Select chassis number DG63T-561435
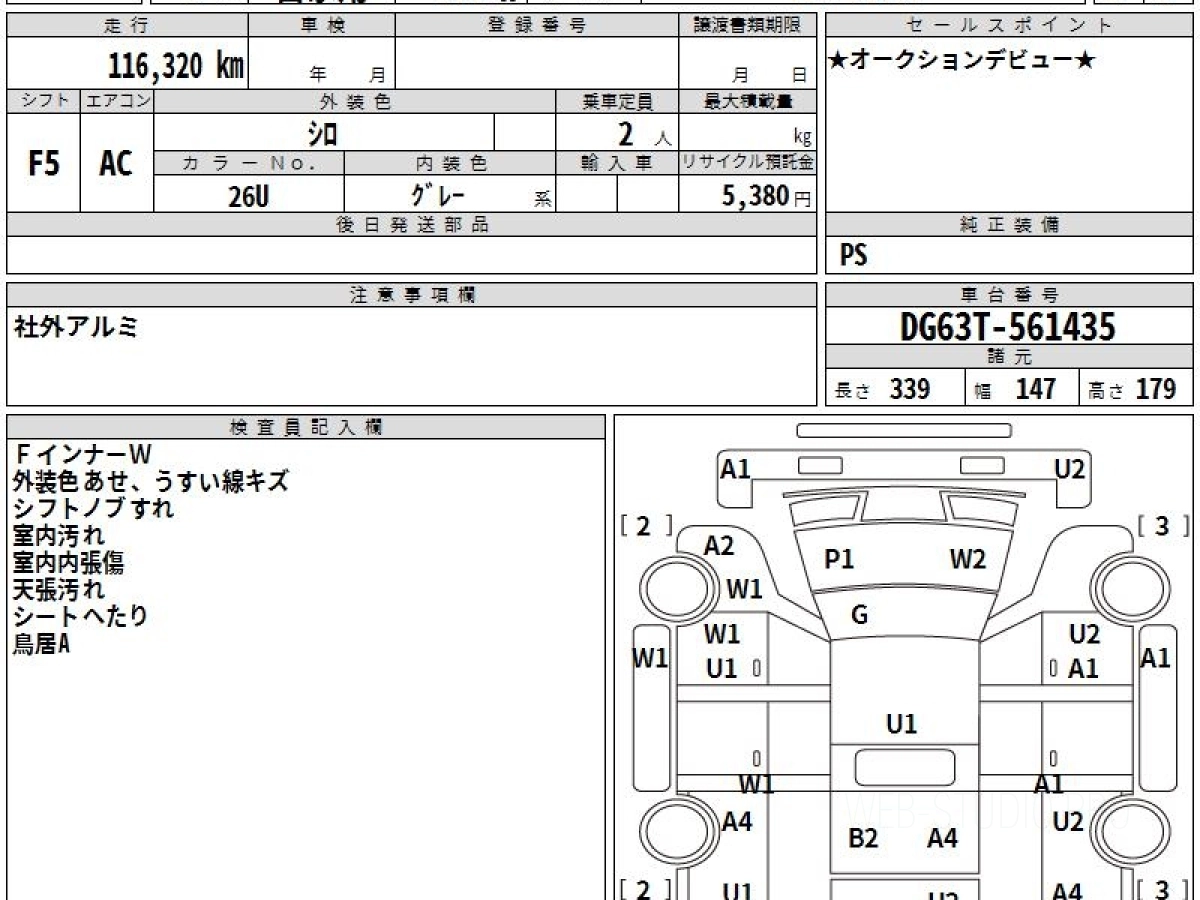The image size is (1200, 900). pyautogui.click(x=1008, y=326)
